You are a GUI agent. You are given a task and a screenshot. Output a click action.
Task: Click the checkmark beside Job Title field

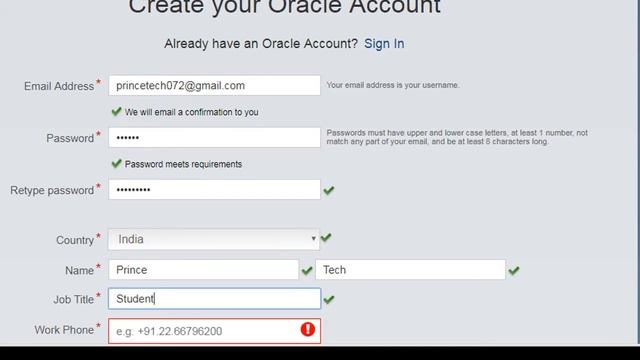(329, 300)
